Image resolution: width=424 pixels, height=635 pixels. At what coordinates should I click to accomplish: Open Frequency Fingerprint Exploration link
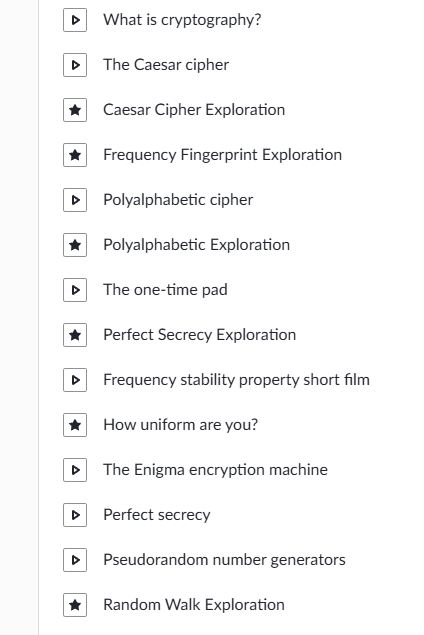pyautogui.click(x=222, y=155)
